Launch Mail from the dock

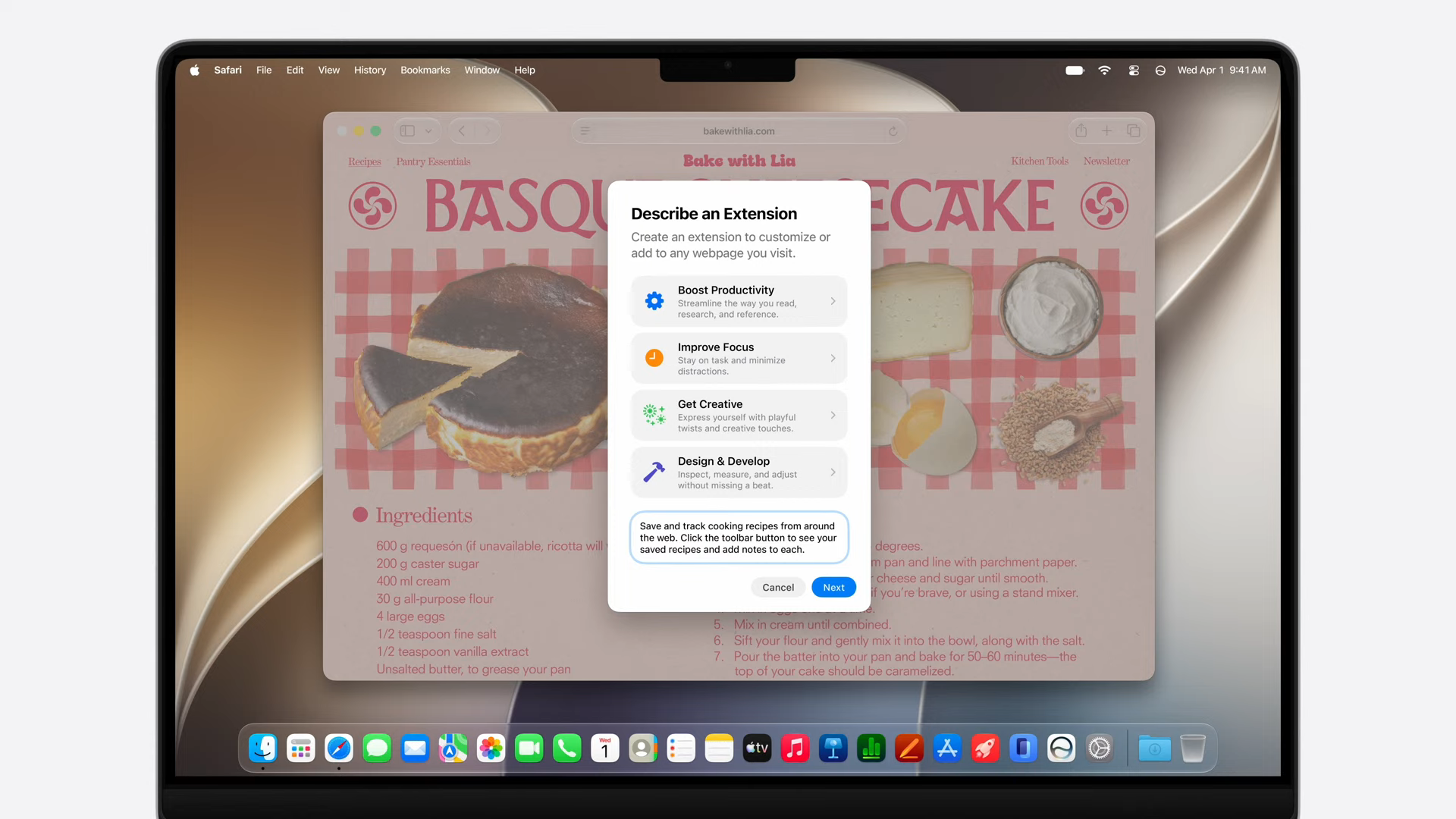tap(415, 748)
